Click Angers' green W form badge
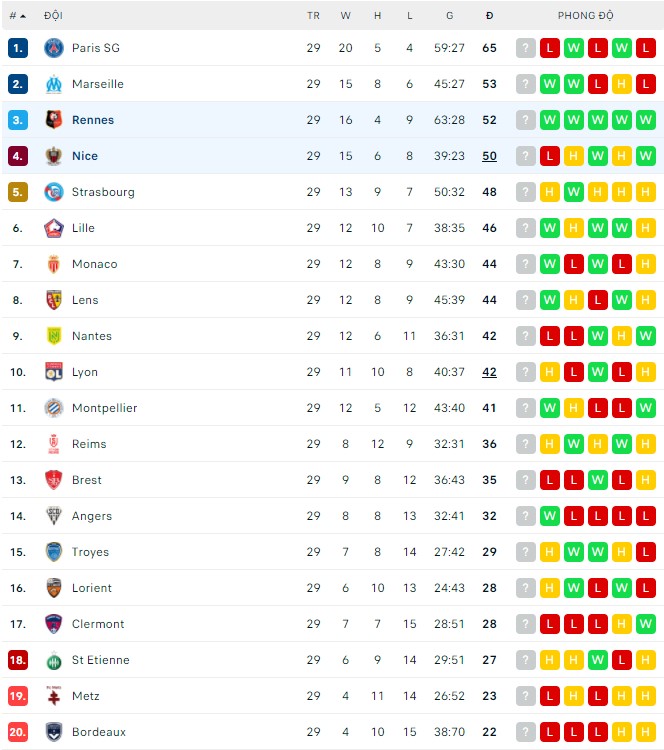 [x=549, y=516]
